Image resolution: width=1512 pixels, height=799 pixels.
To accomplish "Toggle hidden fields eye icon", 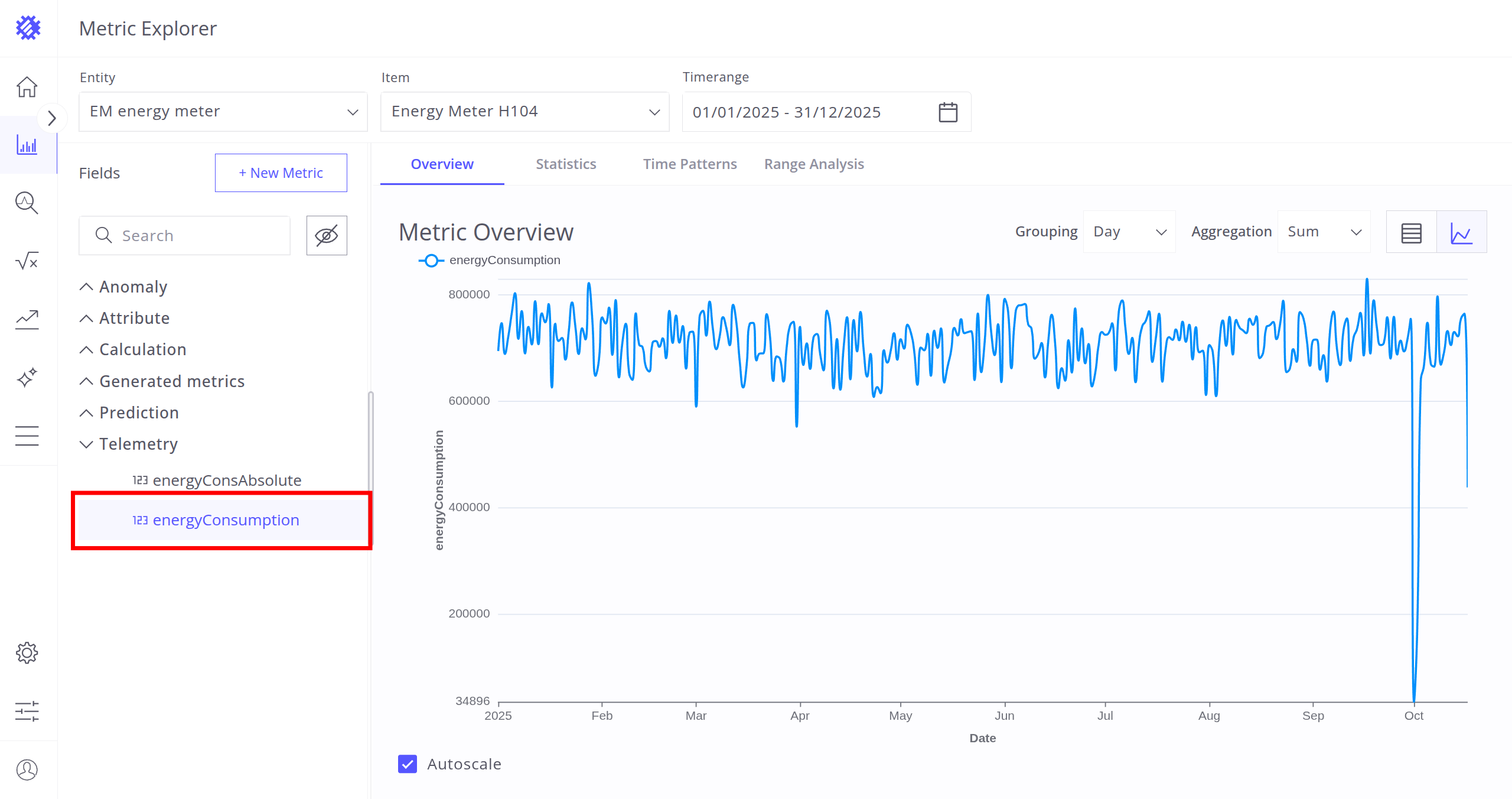I will pyautogui.click(x=327, y=236).
